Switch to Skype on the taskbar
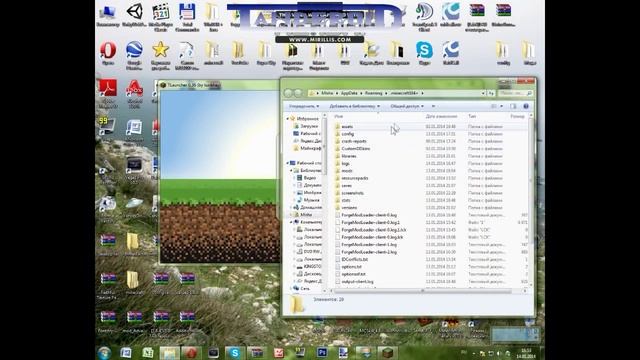The width and height of the screenshot is (640, 360). point(235,353)
